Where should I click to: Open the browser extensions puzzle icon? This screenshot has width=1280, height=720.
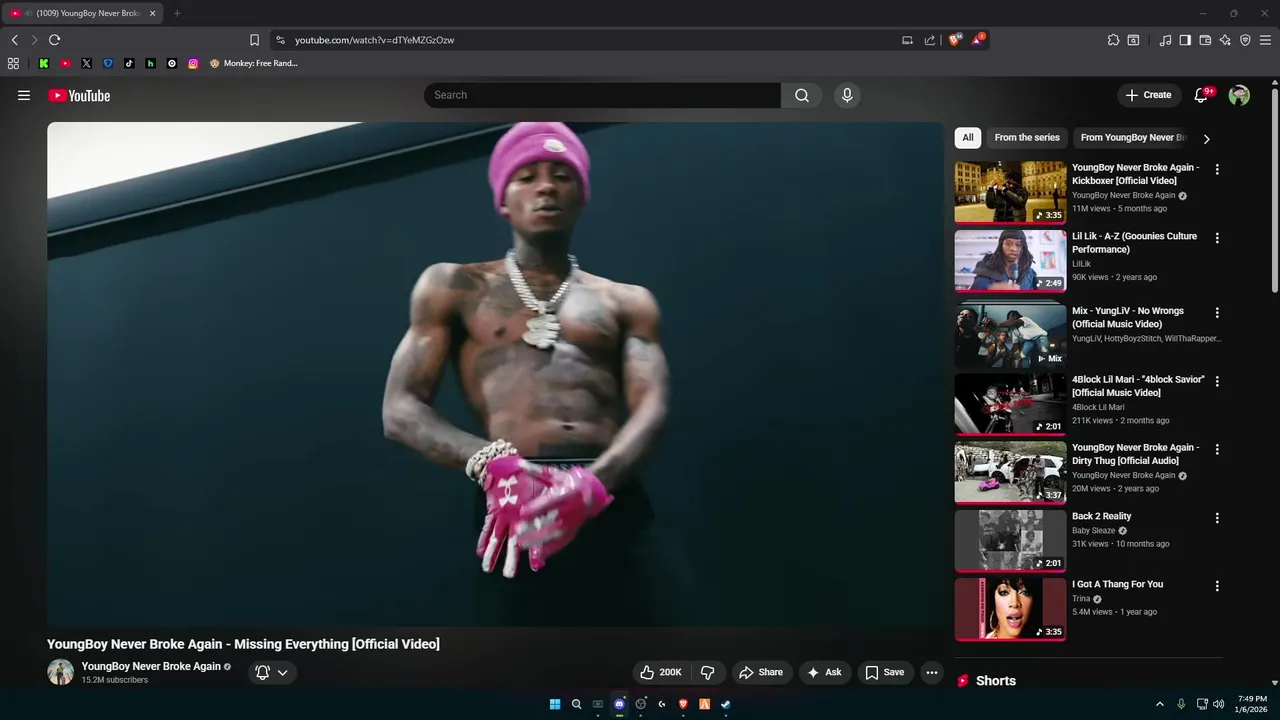click(x=1113, y=40)
